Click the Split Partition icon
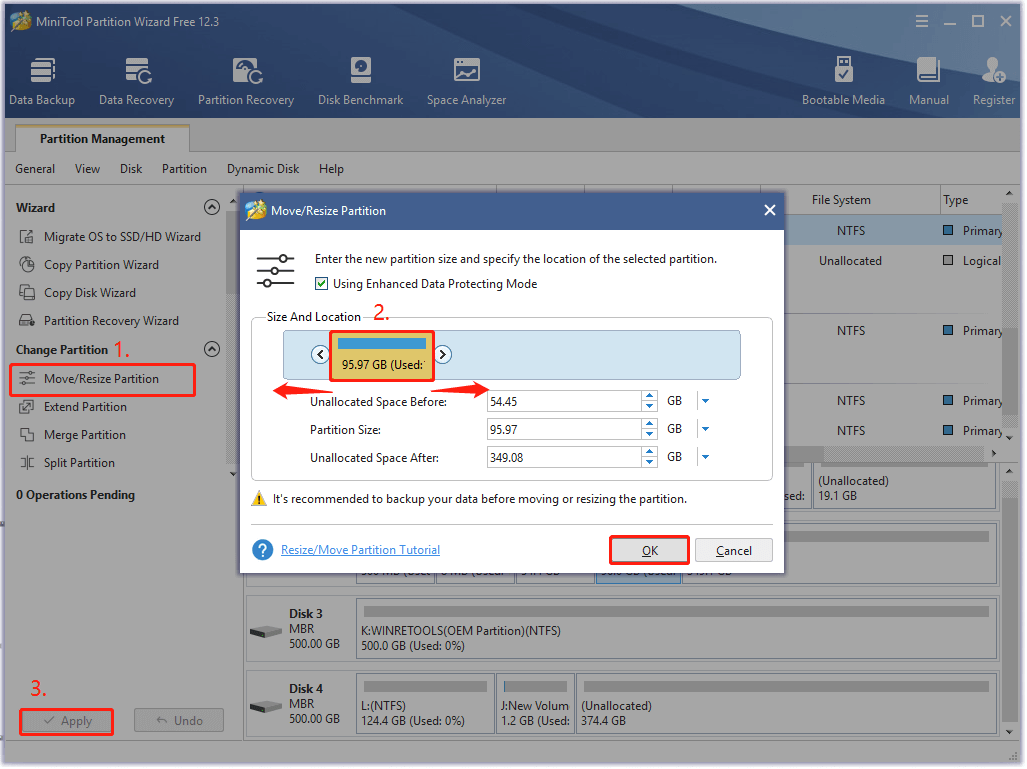 (26, 462)
